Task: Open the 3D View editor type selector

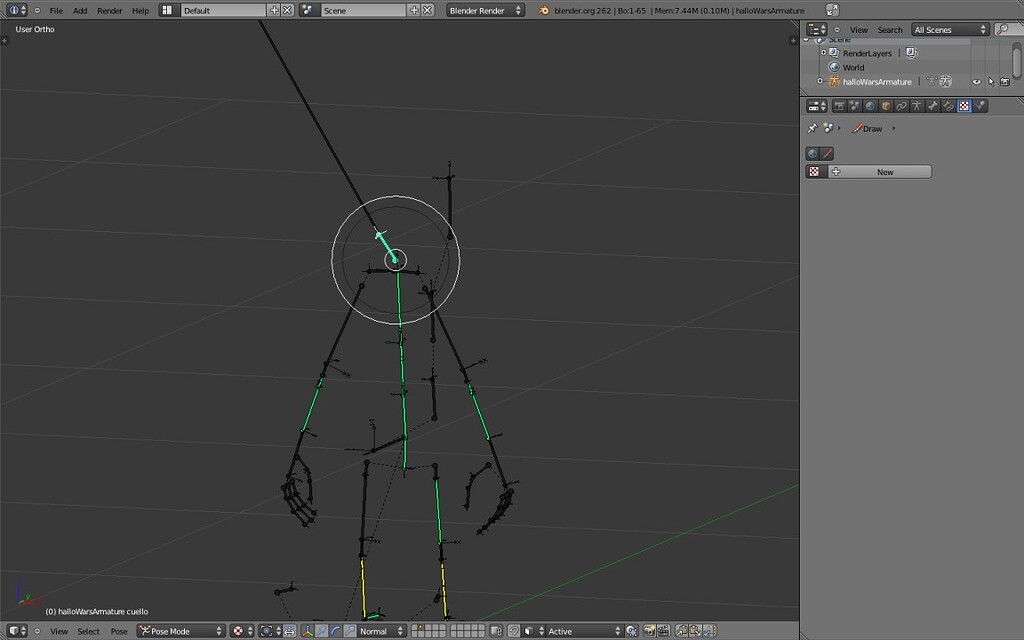Action: 16,631
